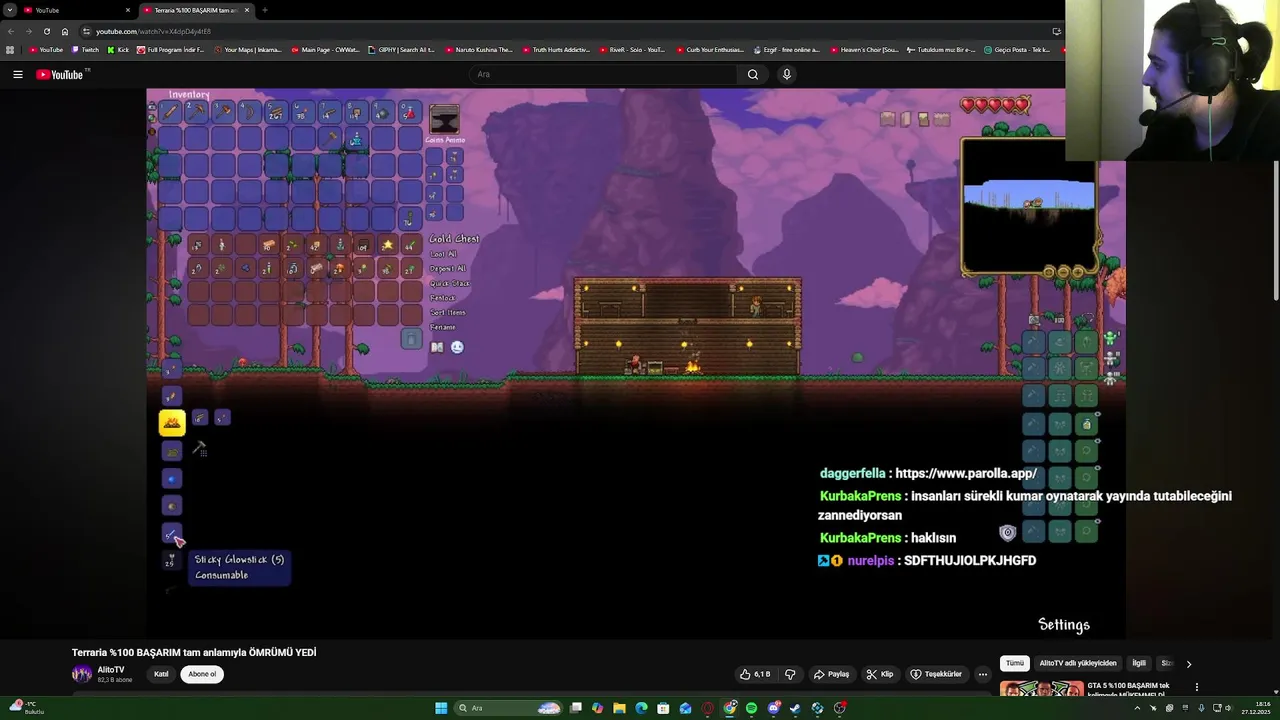The image size is (1280, 720).
Task: Click Restock in chest menu
Action: pos(442,298)
